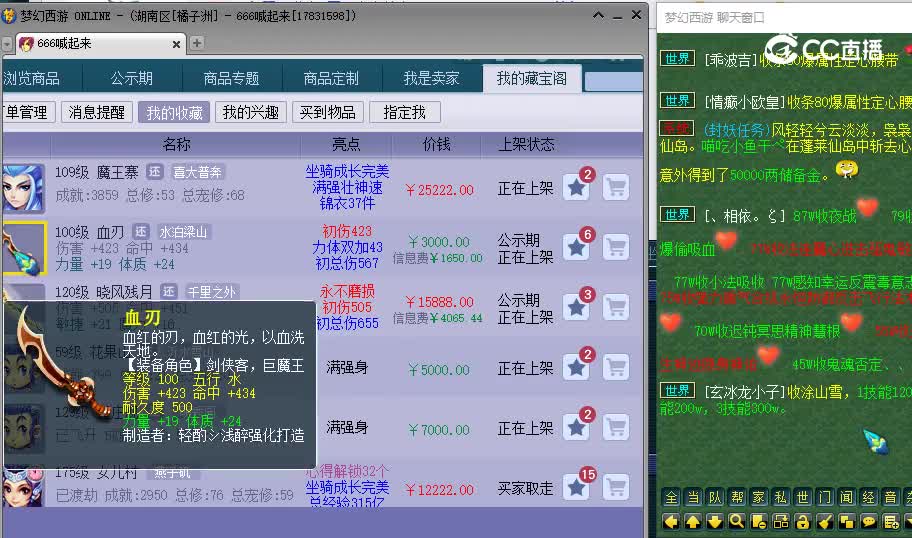Open the 商品定制 tab

[331, 78]
